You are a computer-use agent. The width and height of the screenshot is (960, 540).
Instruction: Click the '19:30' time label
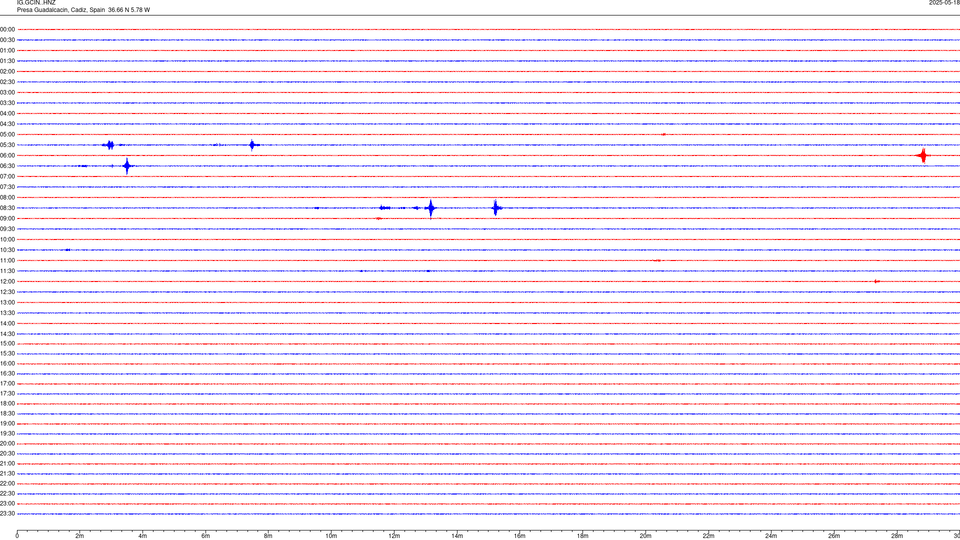pyautogui.click(x=7, y=433)
